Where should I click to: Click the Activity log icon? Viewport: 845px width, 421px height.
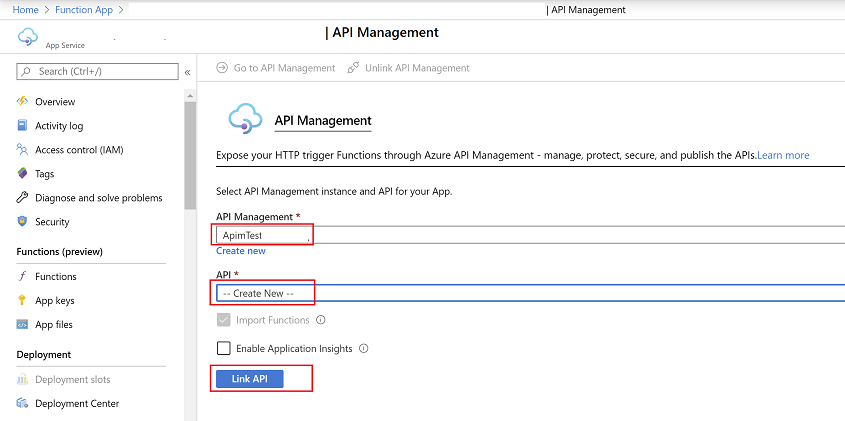[x=22, y=126]
